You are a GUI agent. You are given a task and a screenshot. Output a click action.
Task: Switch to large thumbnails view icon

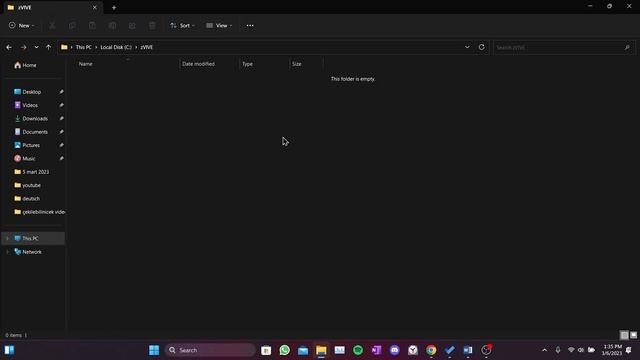pos(633,335)
